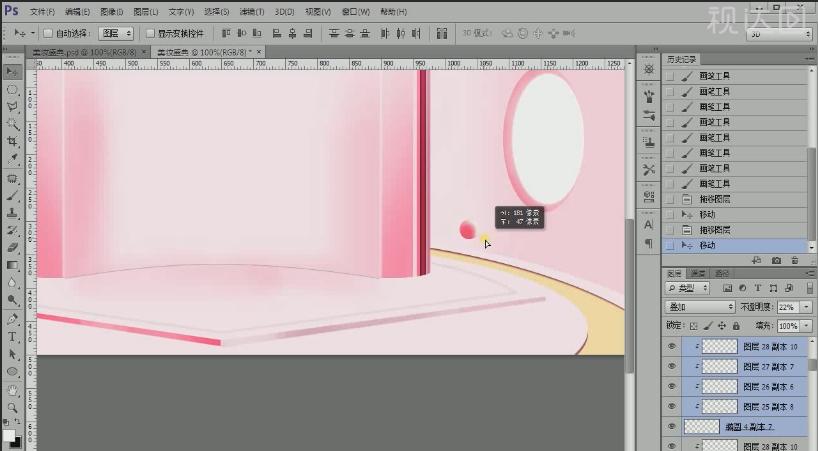Select the Gradient tool
The image size is (818, 451).
point(12,265)
